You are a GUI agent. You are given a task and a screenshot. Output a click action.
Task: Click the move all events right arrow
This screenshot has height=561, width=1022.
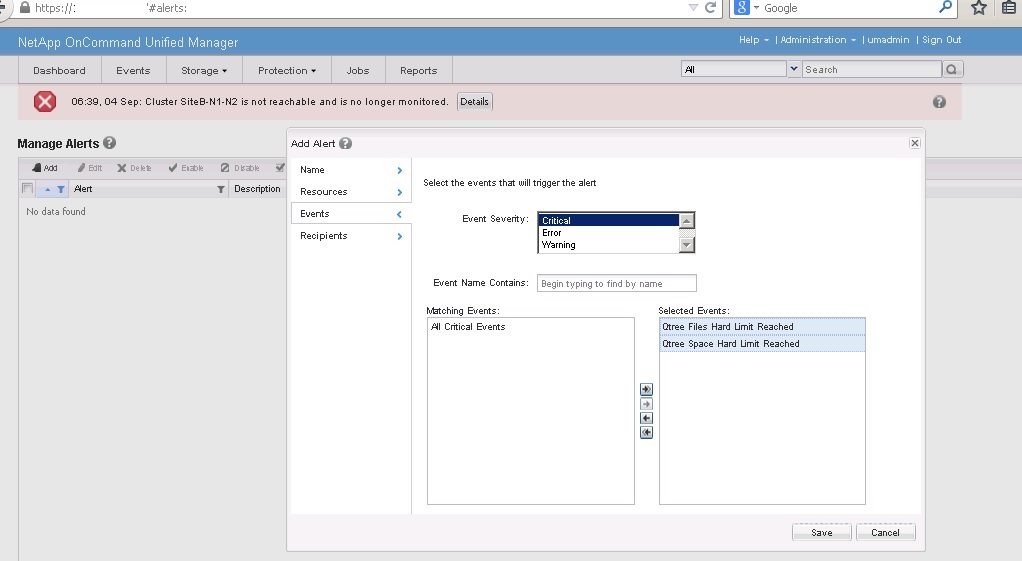[x=646, y=389]
